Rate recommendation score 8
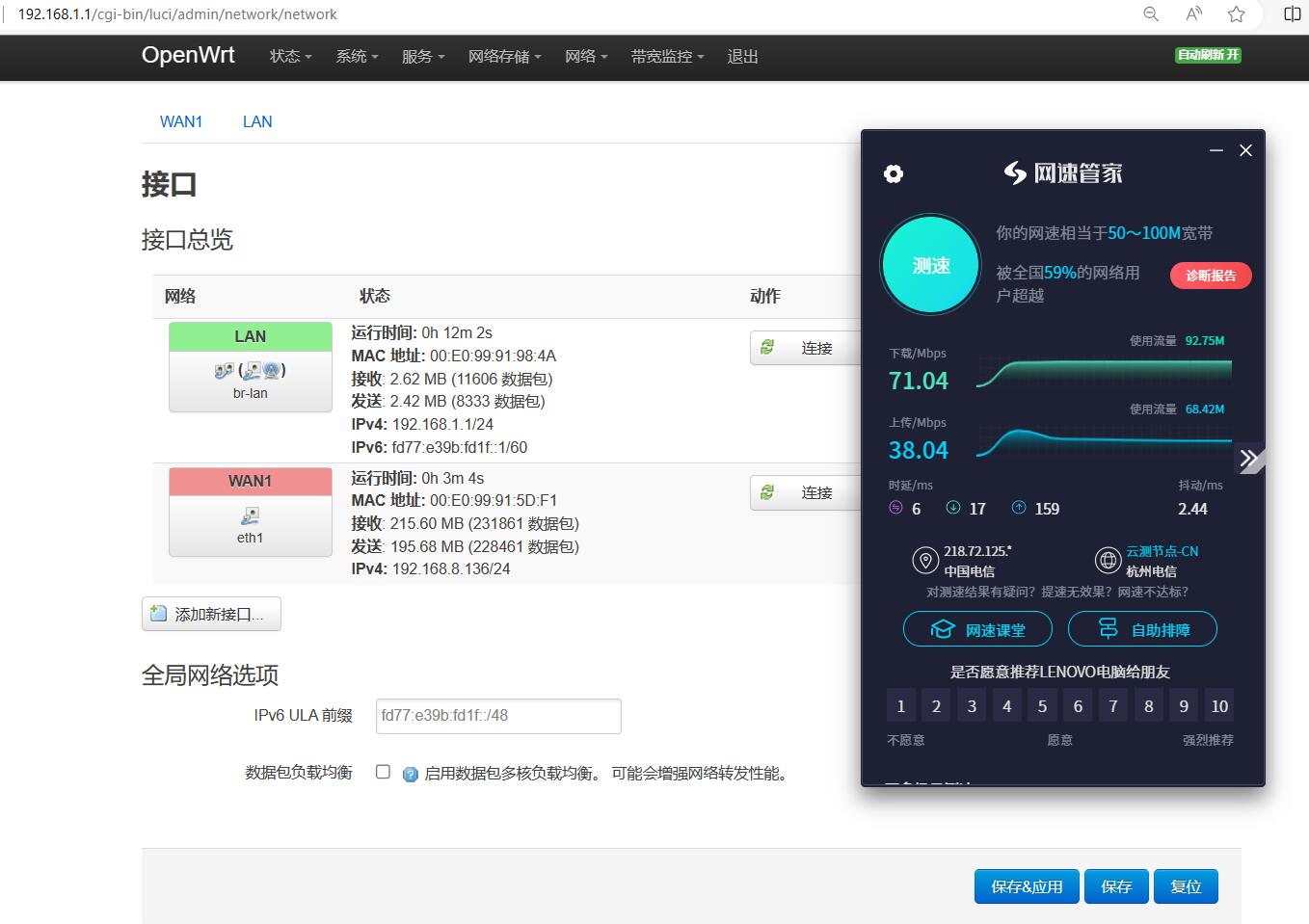The image size is (1309, 924). 1148,706
